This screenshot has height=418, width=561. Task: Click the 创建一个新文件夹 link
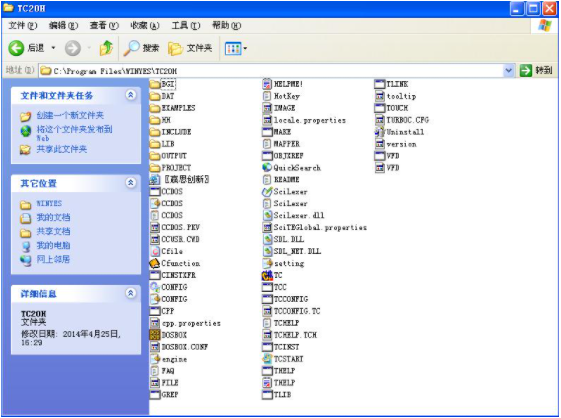coord(70,115)
